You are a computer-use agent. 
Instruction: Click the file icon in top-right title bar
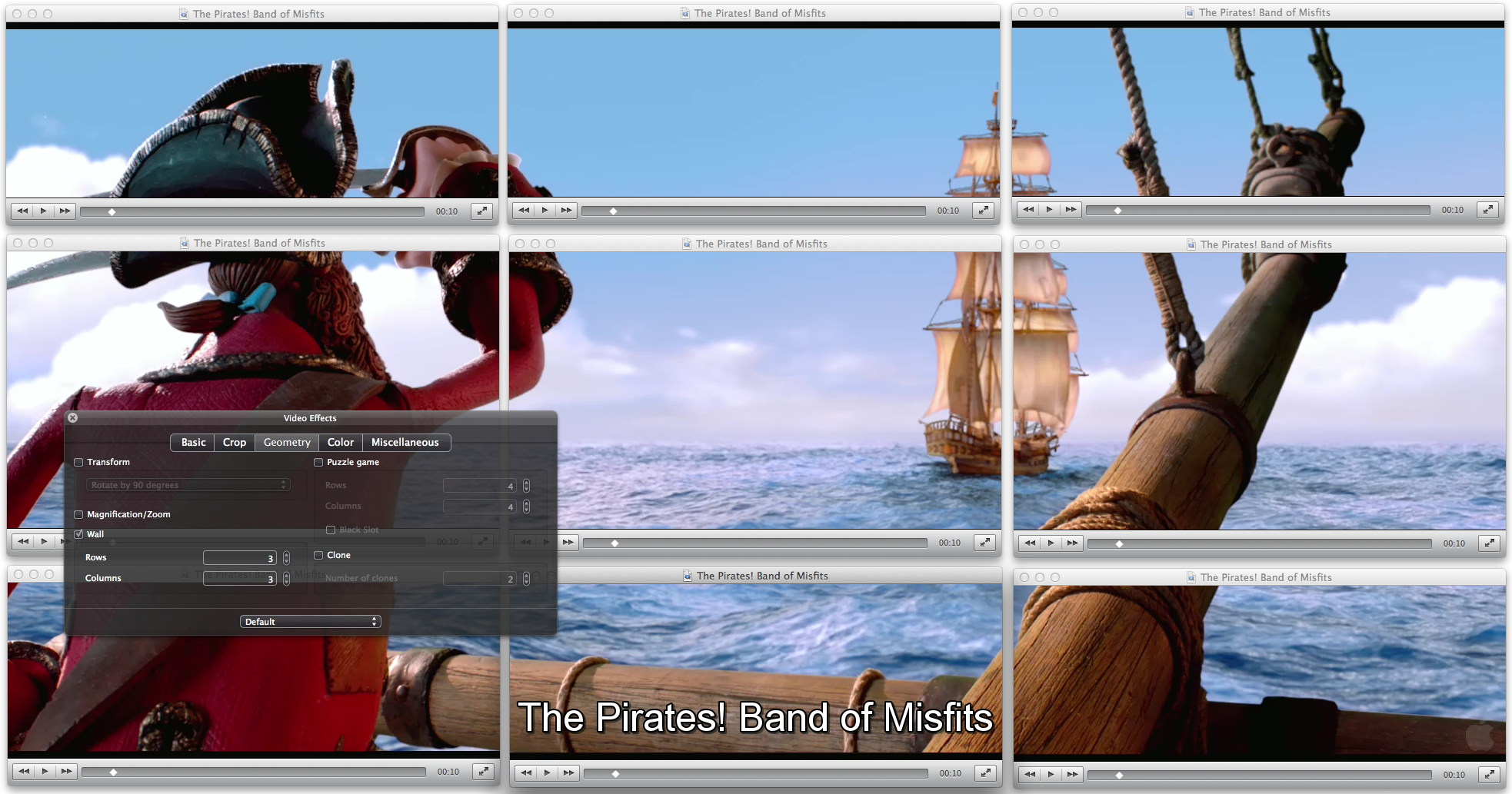[x=1190, y=12]
